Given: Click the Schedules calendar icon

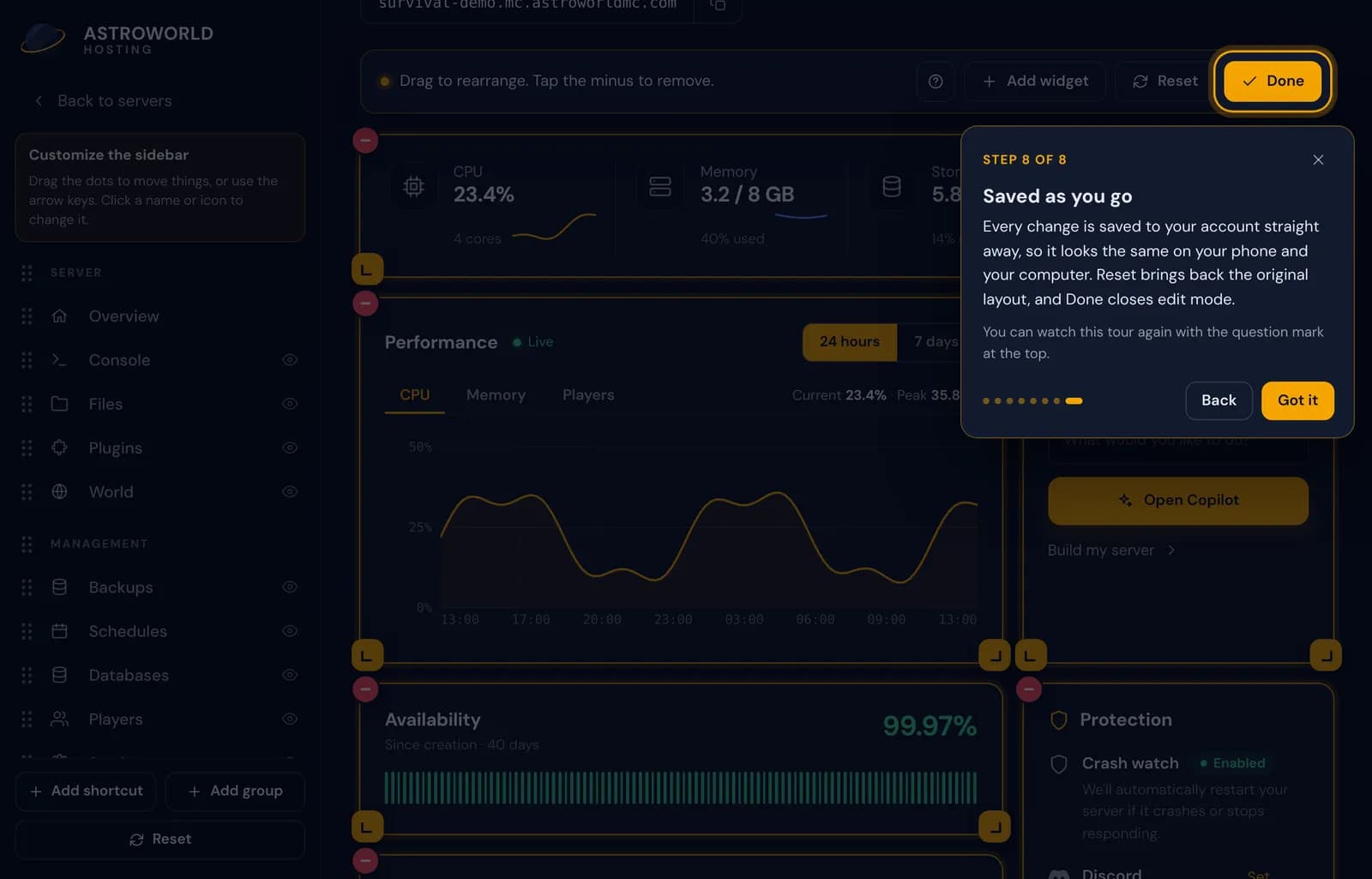Looking at the screenshot, I should (x=59, y=631).
